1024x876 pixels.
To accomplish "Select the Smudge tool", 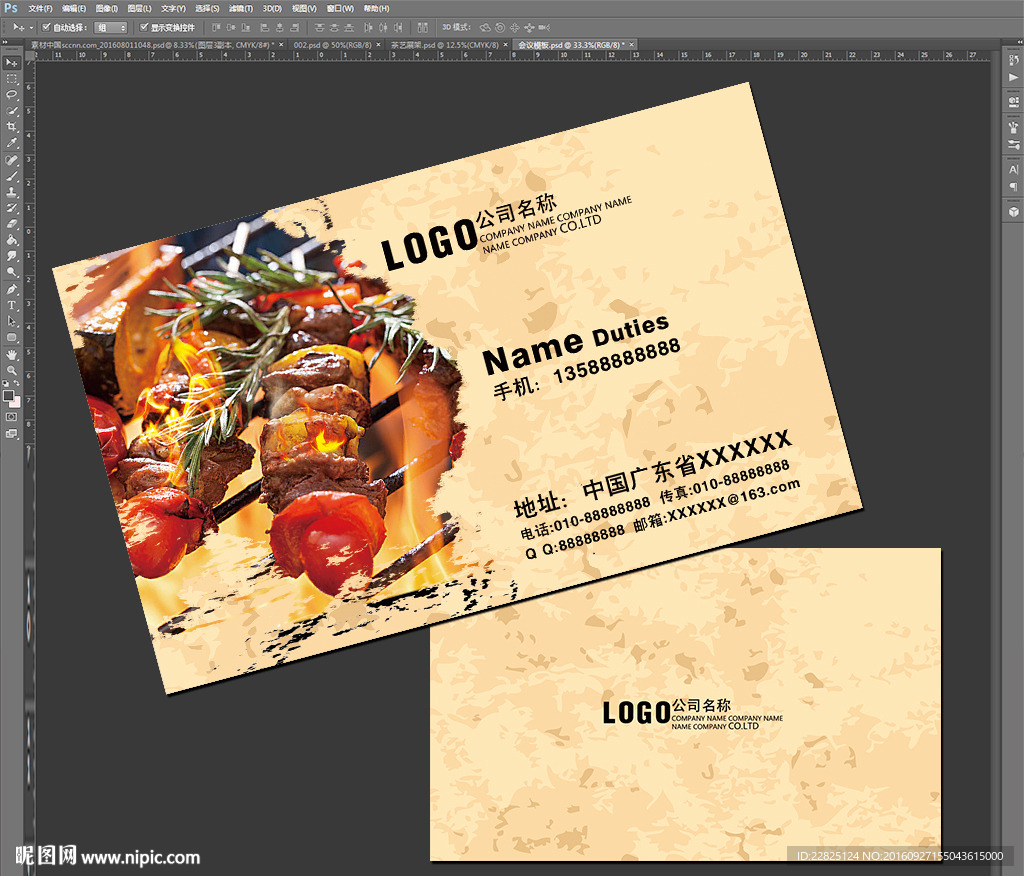I will pos(11,256).
